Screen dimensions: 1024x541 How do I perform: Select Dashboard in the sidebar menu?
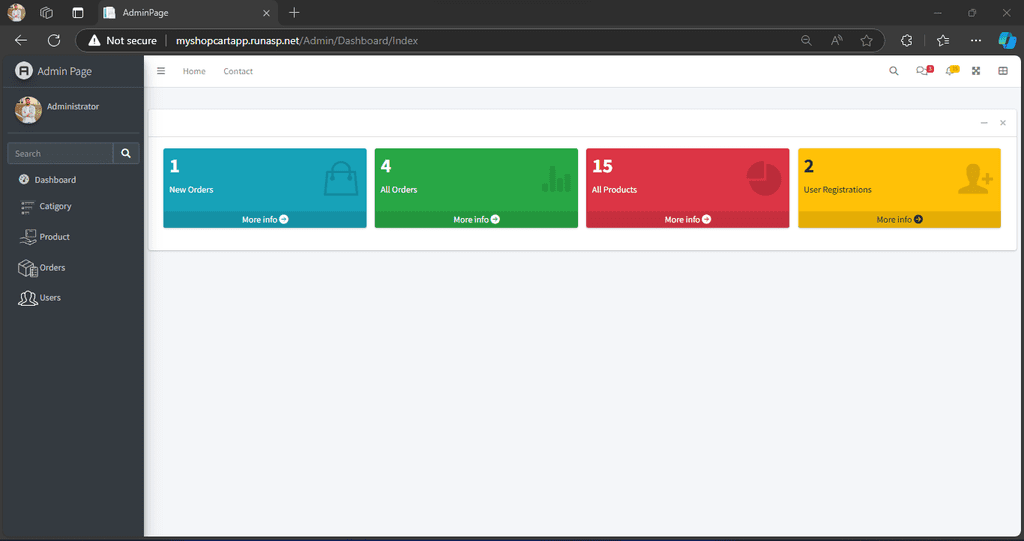pos(56,180)
